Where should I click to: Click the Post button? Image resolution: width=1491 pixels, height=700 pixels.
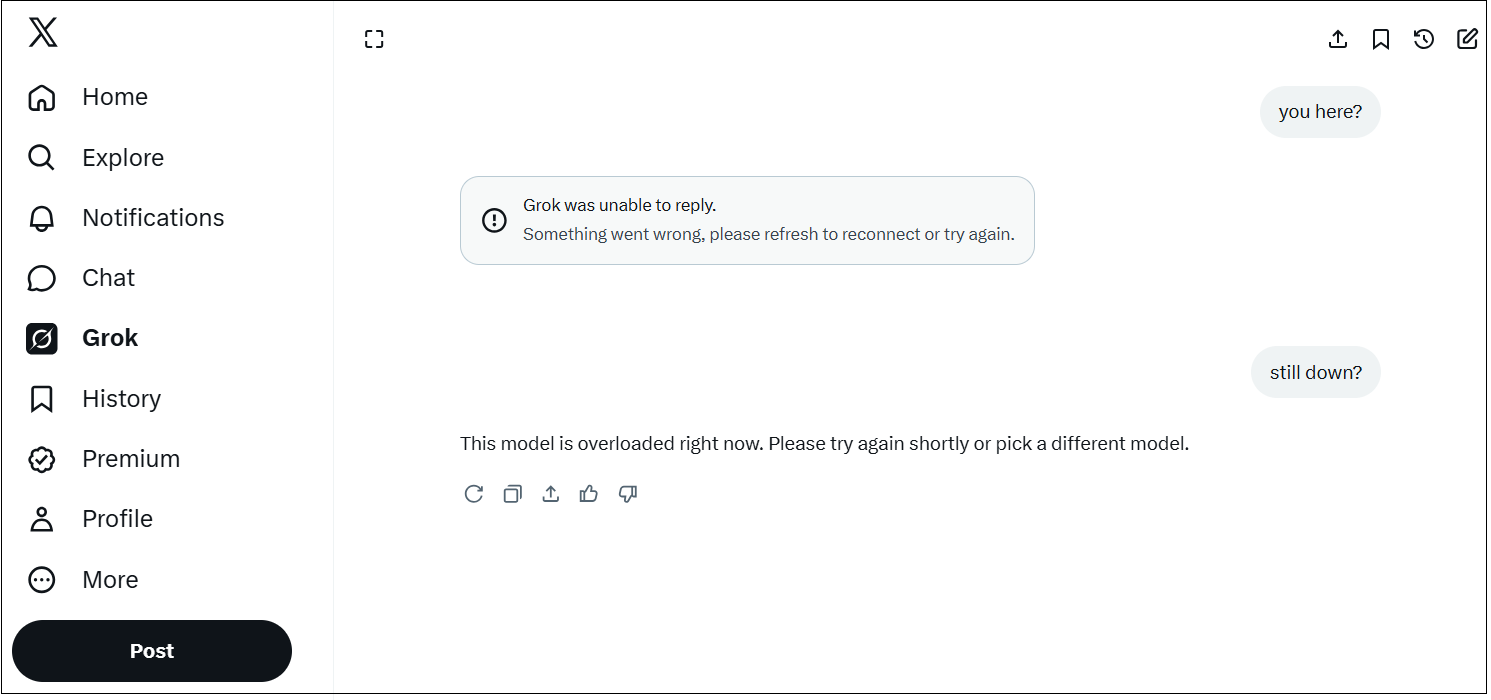[152, 651]
